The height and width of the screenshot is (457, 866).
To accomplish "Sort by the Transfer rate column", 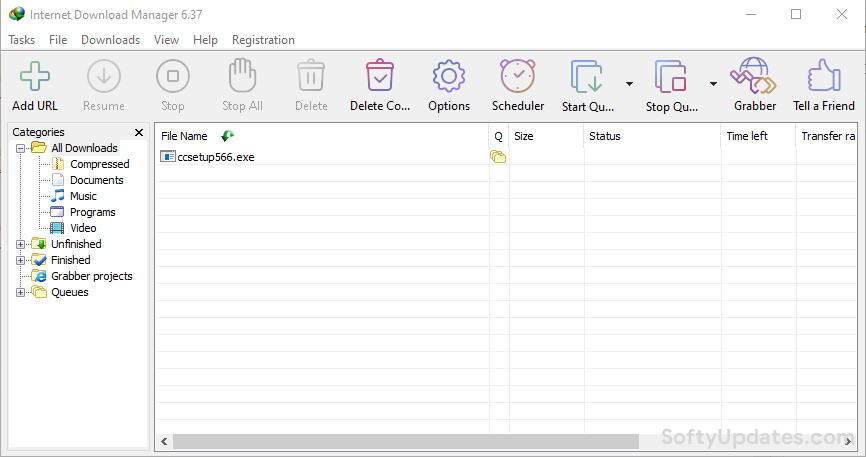I will point(827,136).
